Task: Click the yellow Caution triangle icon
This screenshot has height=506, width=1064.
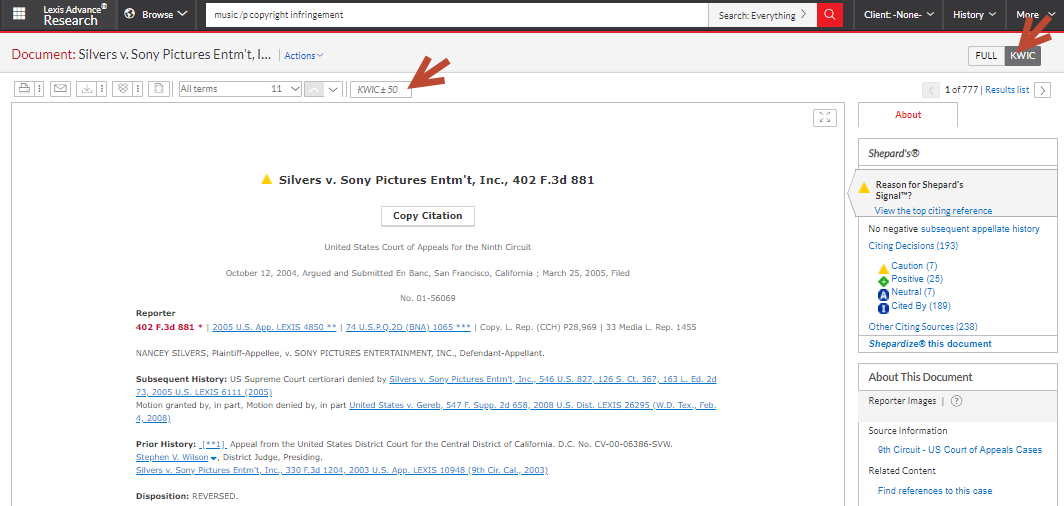Action: (x=884, y=268)
